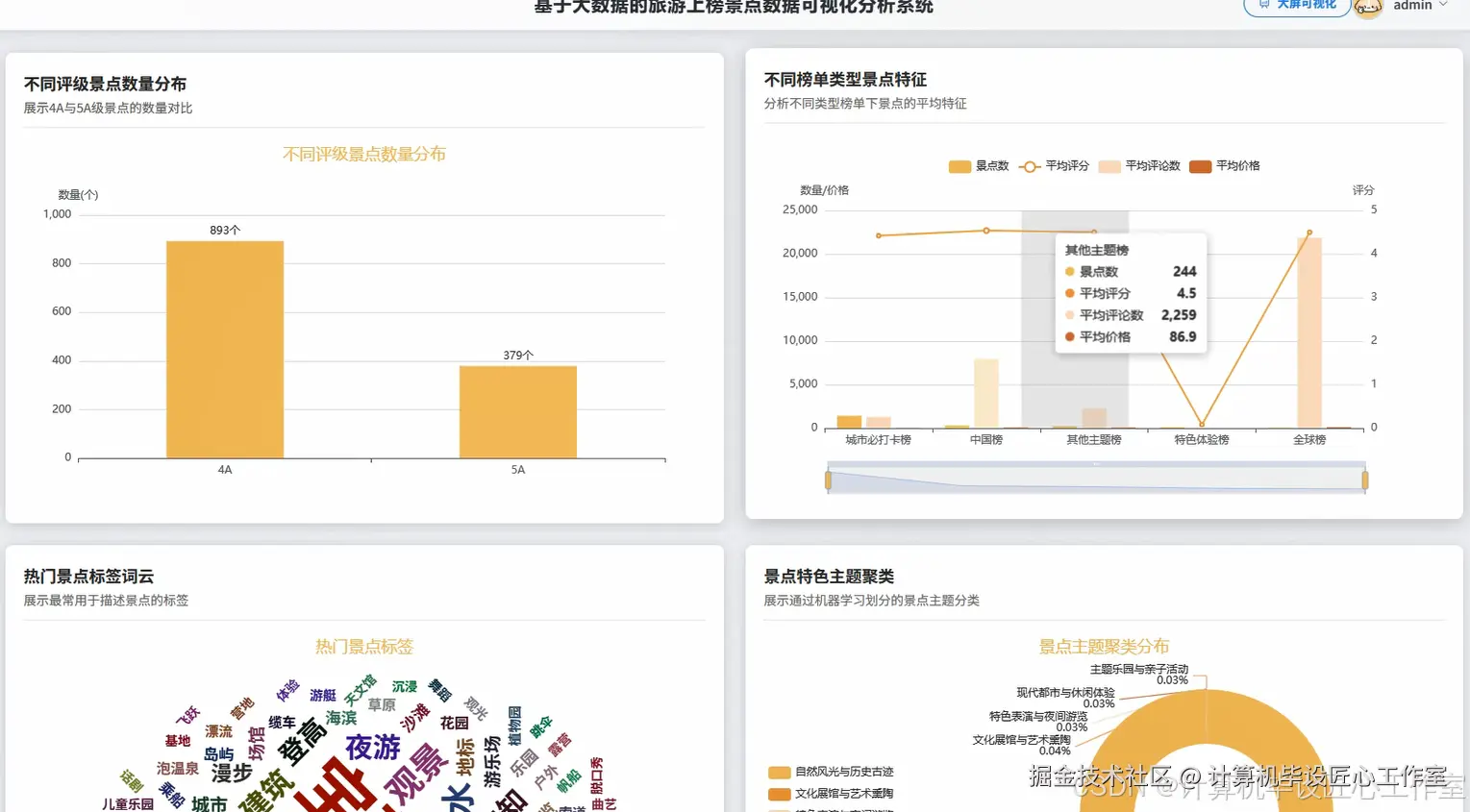
Task: Click the monitor icon inside 大屏可视化 button
Action: click(1265, 4)
